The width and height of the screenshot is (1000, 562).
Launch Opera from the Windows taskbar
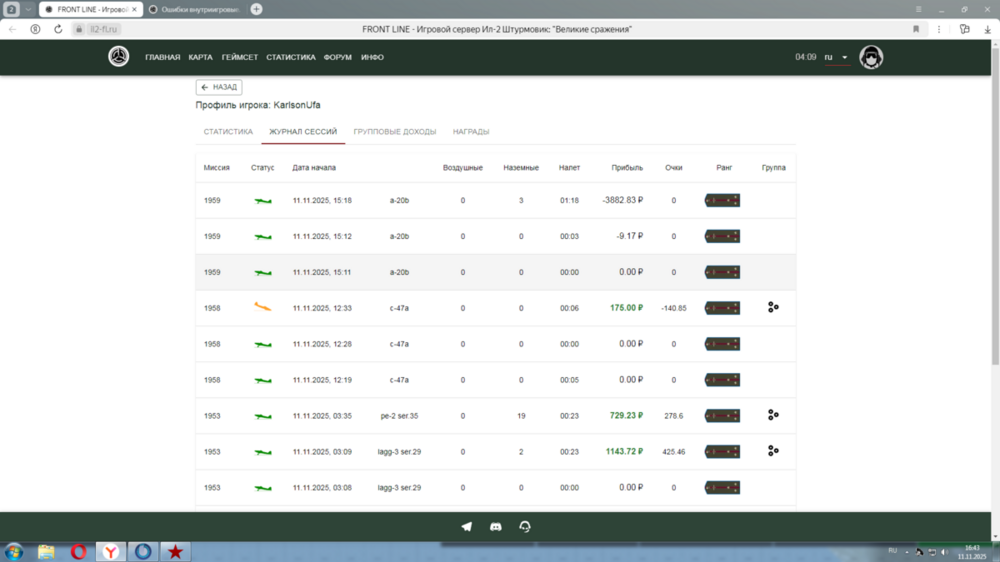pyautogui.click(x=78, y=552)
